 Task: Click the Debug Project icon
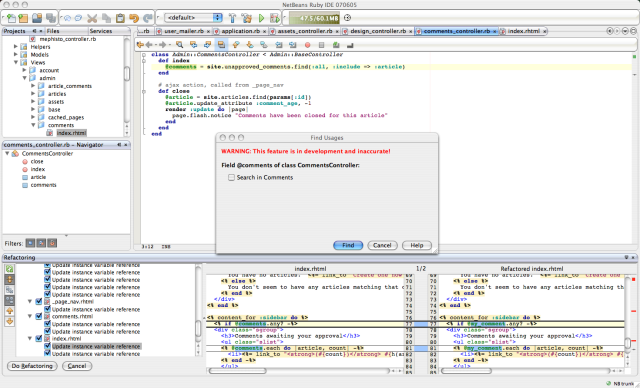click(275, 18)
